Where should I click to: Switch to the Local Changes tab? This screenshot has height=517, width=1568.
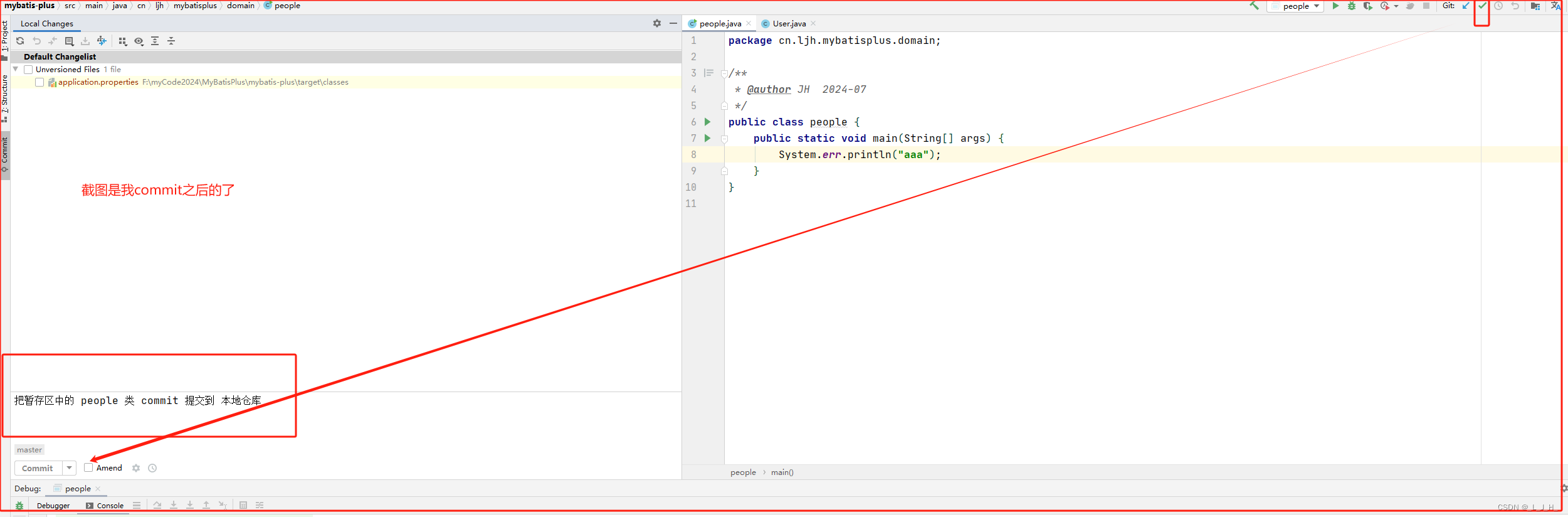pyautogui.click(x=47, y=23)
